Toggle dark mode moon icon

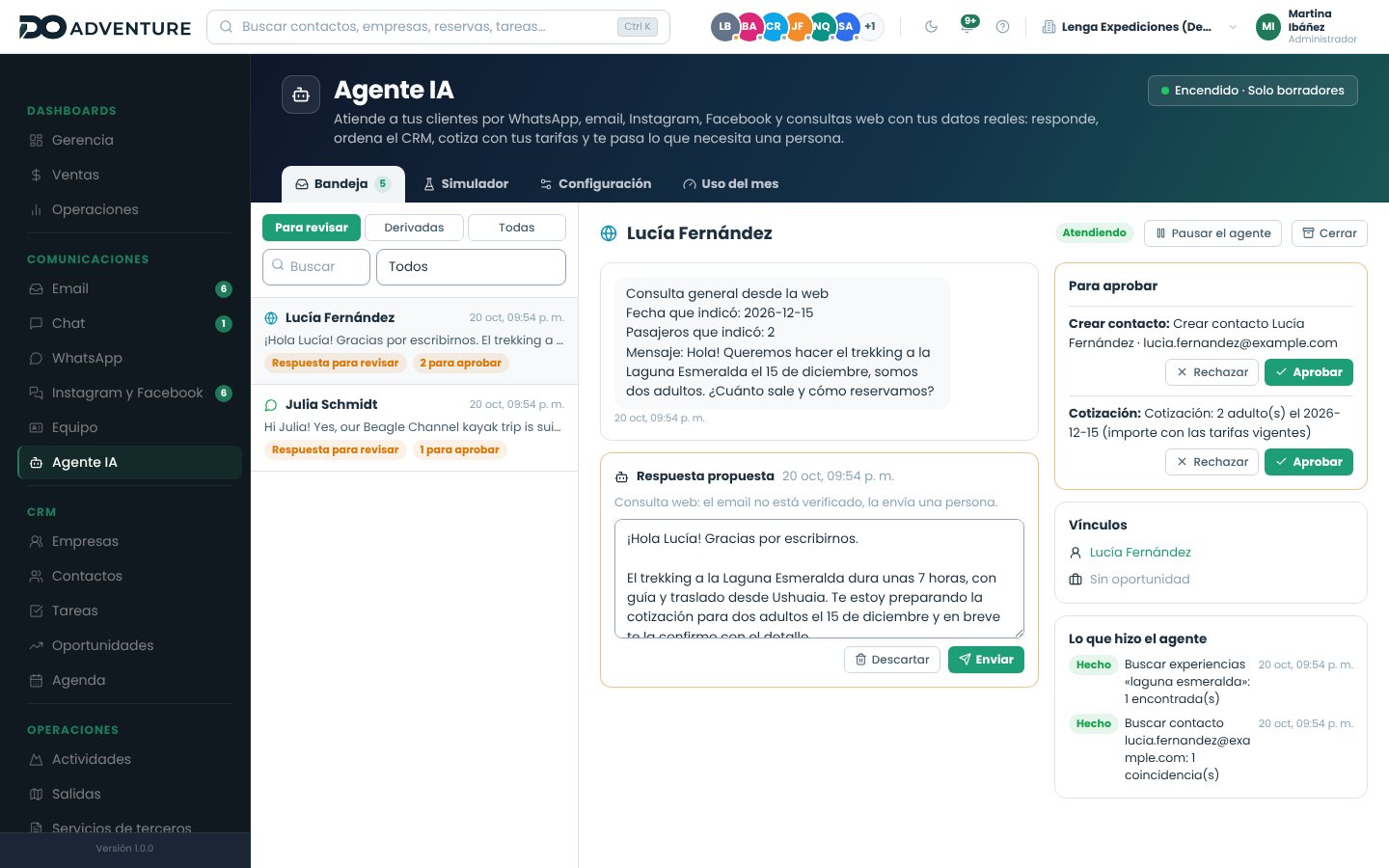click(x=931, y=27)
